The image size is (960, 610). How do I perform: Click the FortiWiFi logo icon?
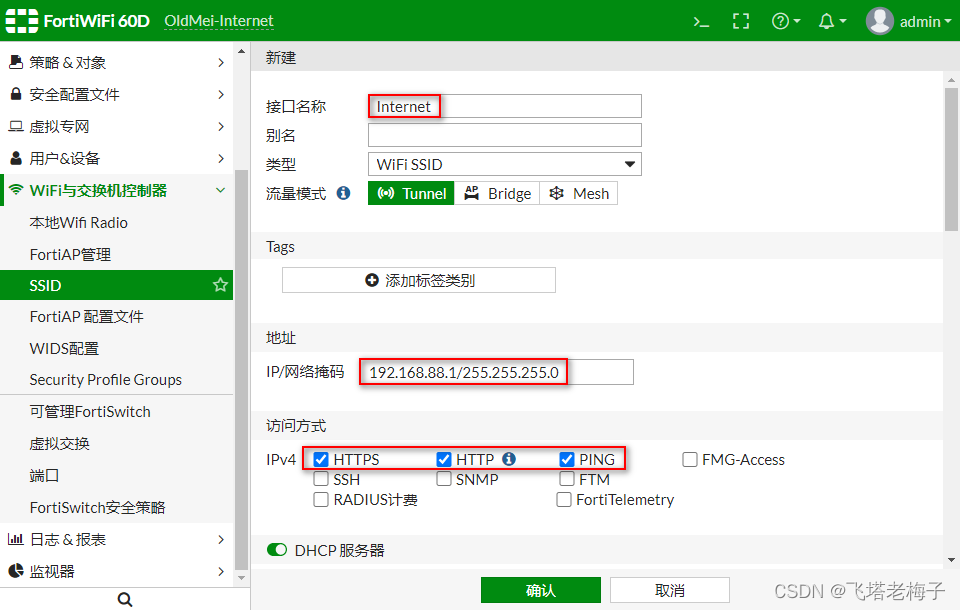tap(21, 21)
